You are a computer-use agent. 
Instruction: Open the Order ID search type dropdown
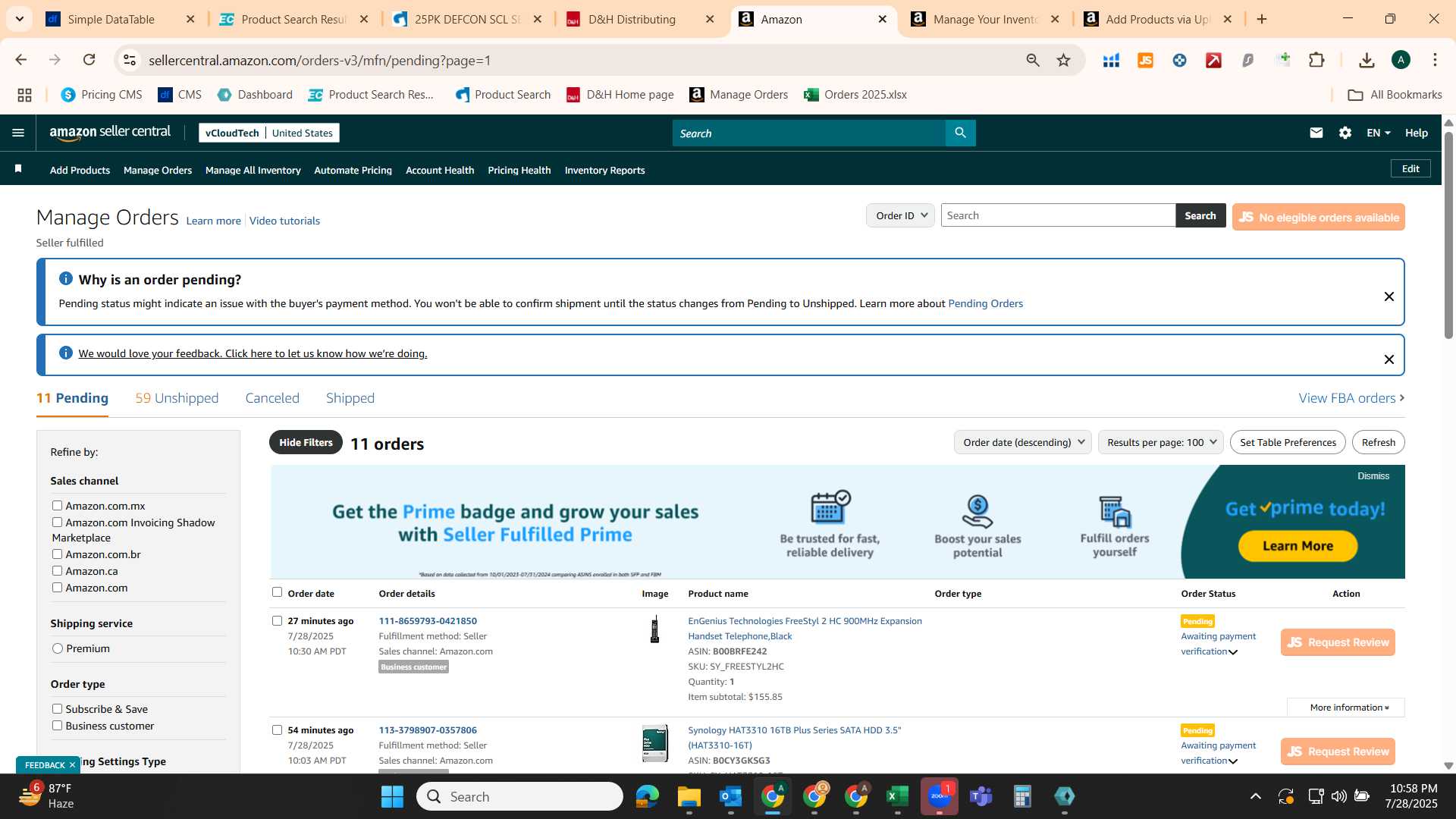coord(900,215)
